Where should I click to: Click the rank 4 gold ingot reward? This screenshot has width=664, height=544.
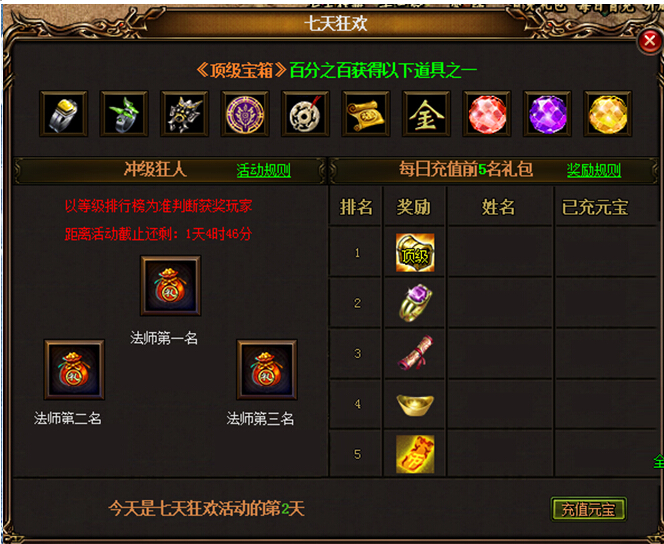click(415, 405)
